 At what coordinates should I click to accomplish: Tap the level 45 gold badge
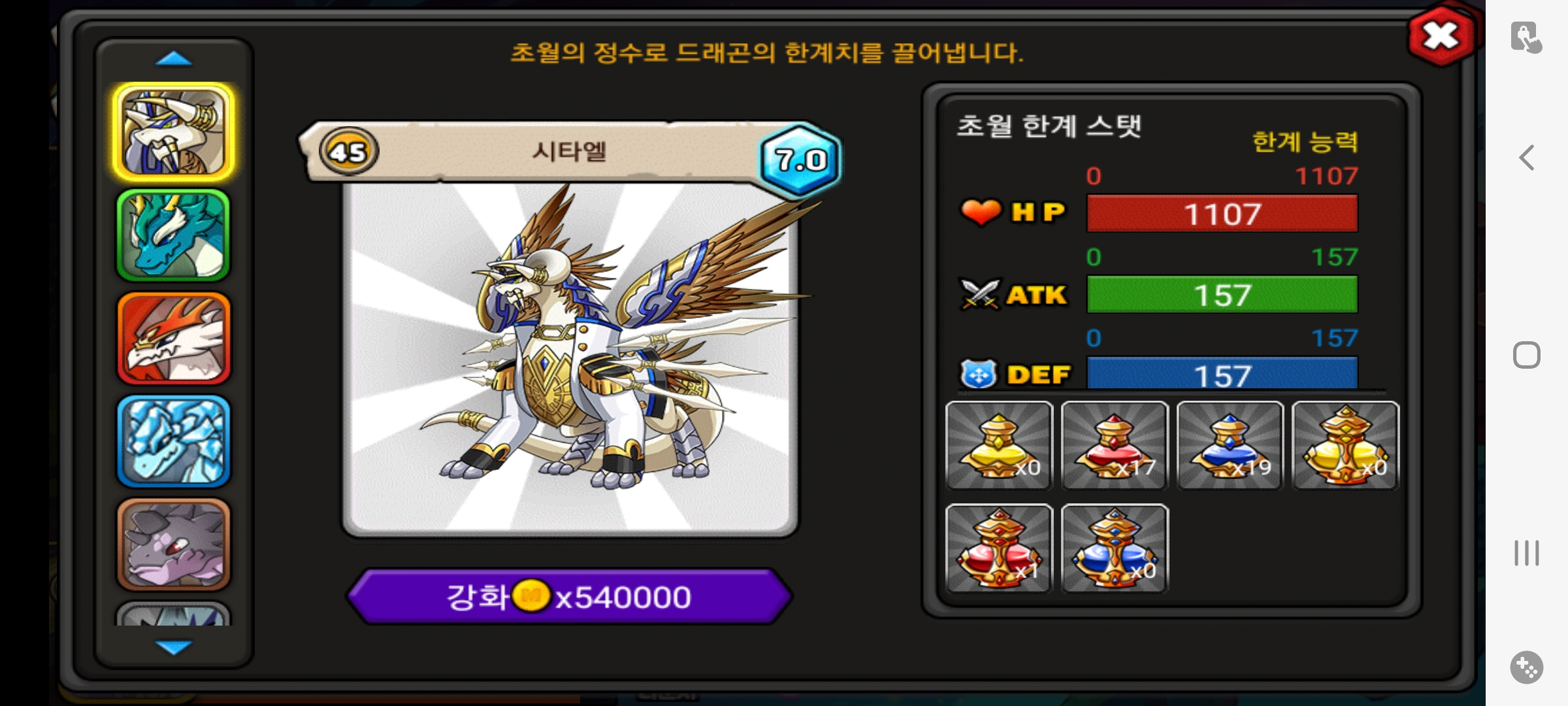coord(348,152)
